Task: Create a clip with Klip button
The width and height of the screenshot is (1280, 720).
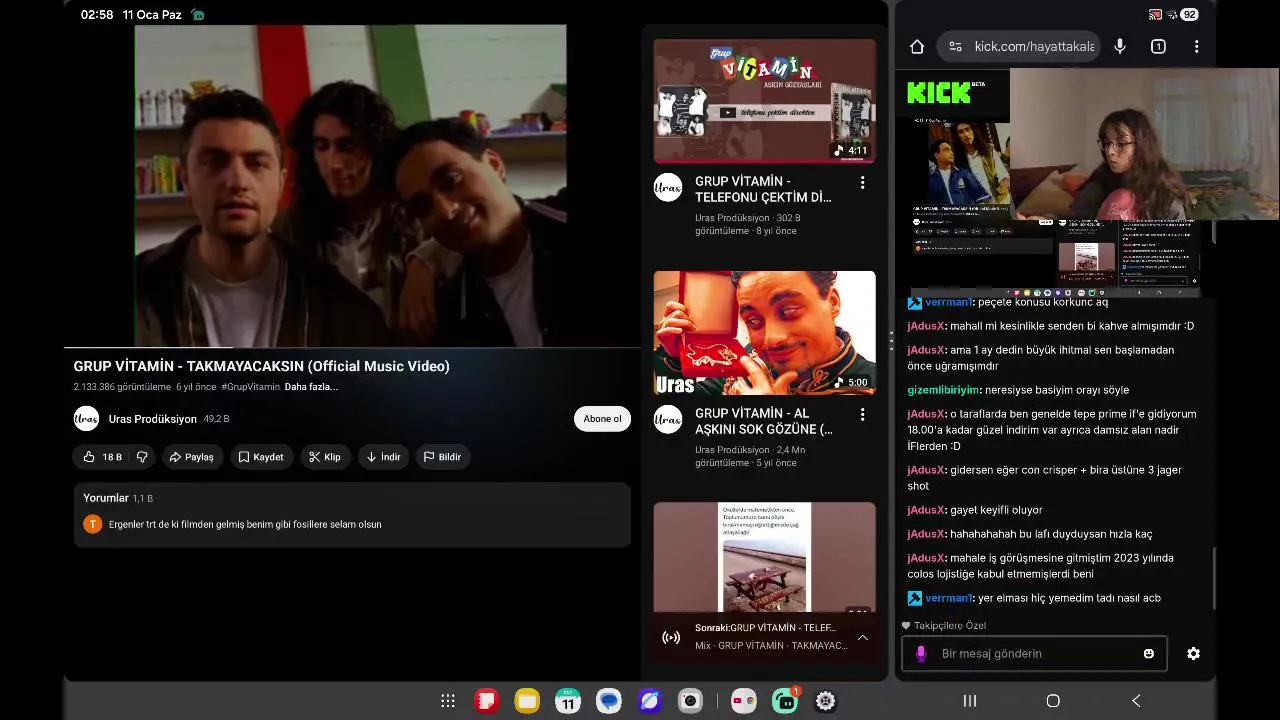Action: [x=325, y=457]
